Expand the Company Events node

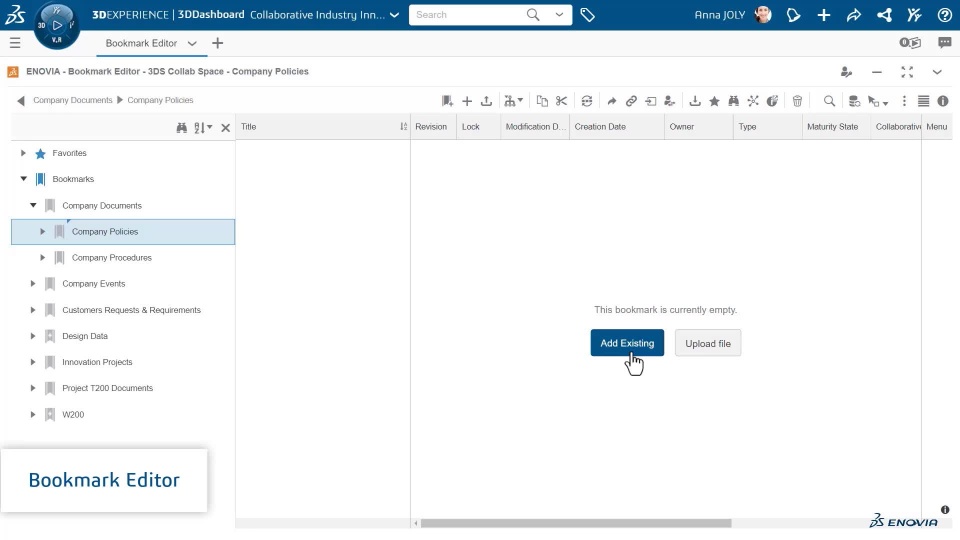click(33, 283)
